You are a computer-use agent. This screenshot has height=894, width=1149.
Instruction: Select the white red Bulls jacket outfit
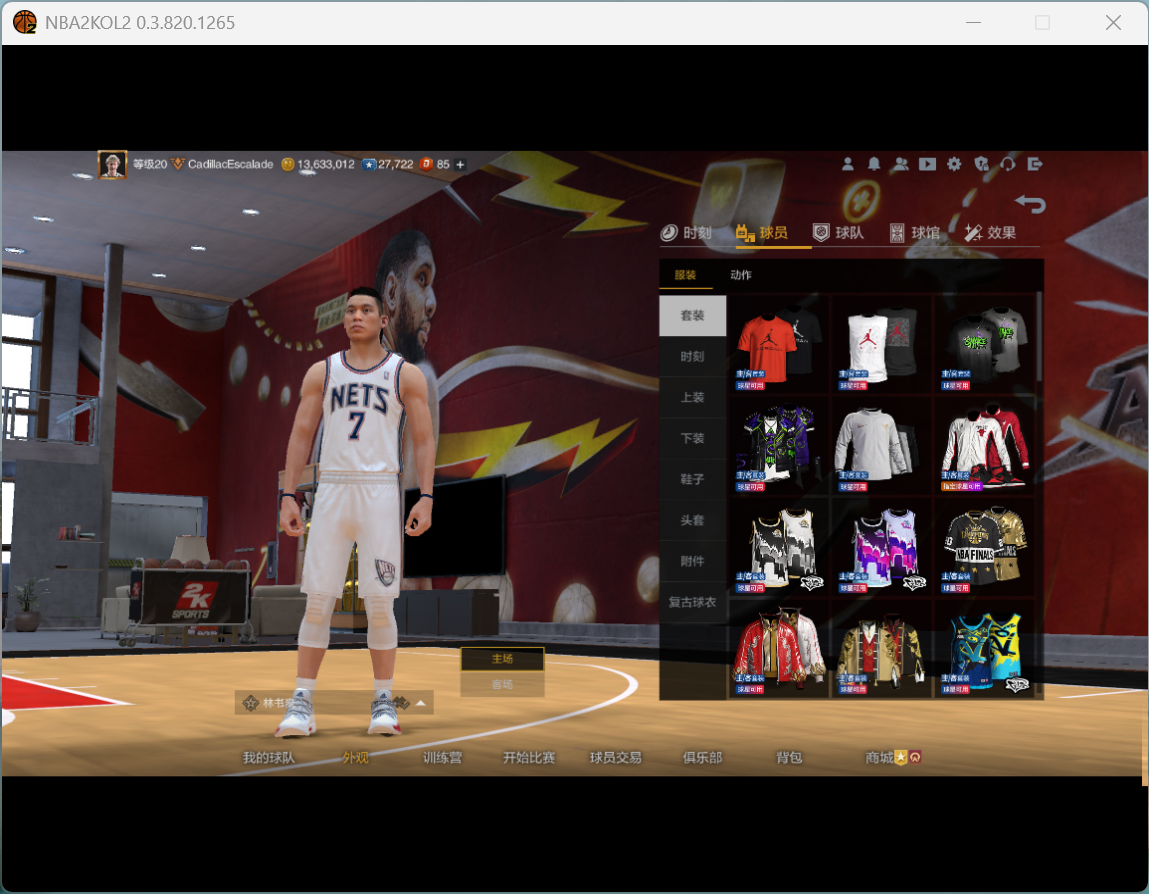(985, 446)
